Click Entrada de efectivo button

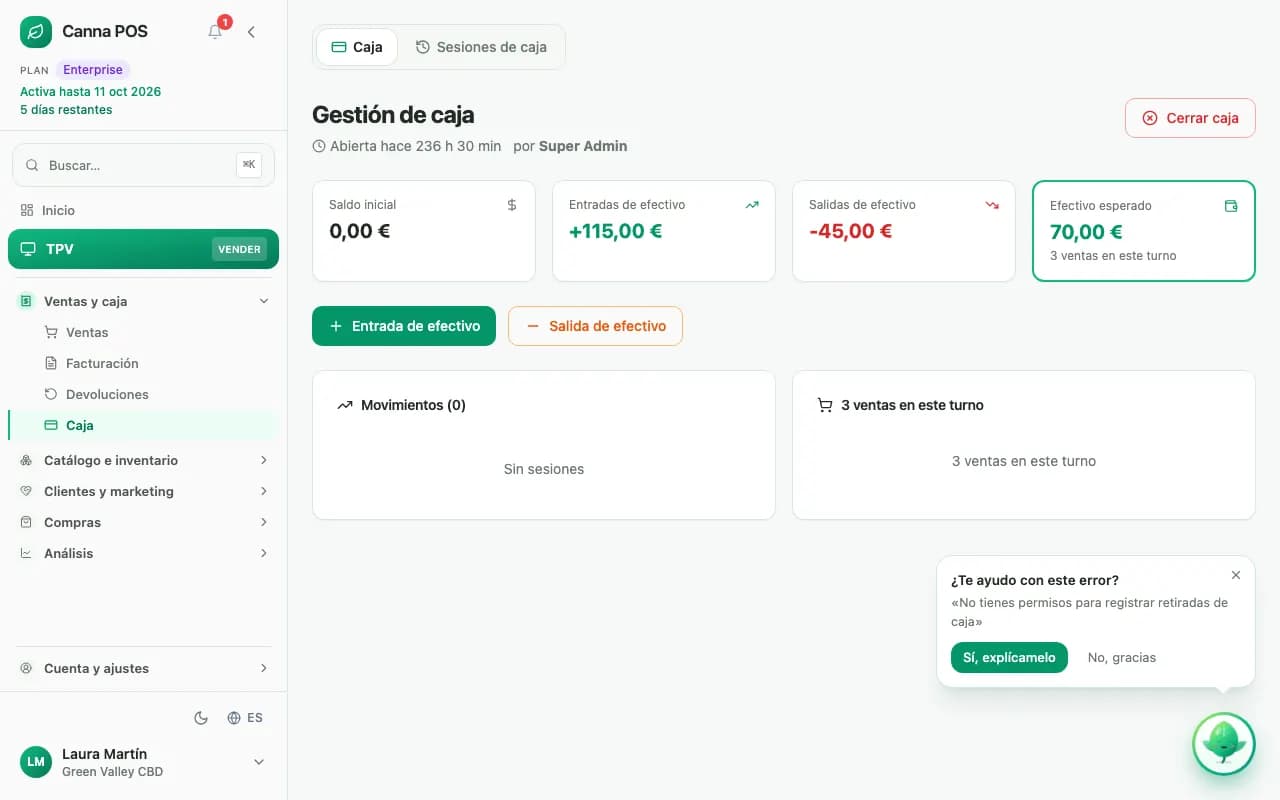[404, 326]
